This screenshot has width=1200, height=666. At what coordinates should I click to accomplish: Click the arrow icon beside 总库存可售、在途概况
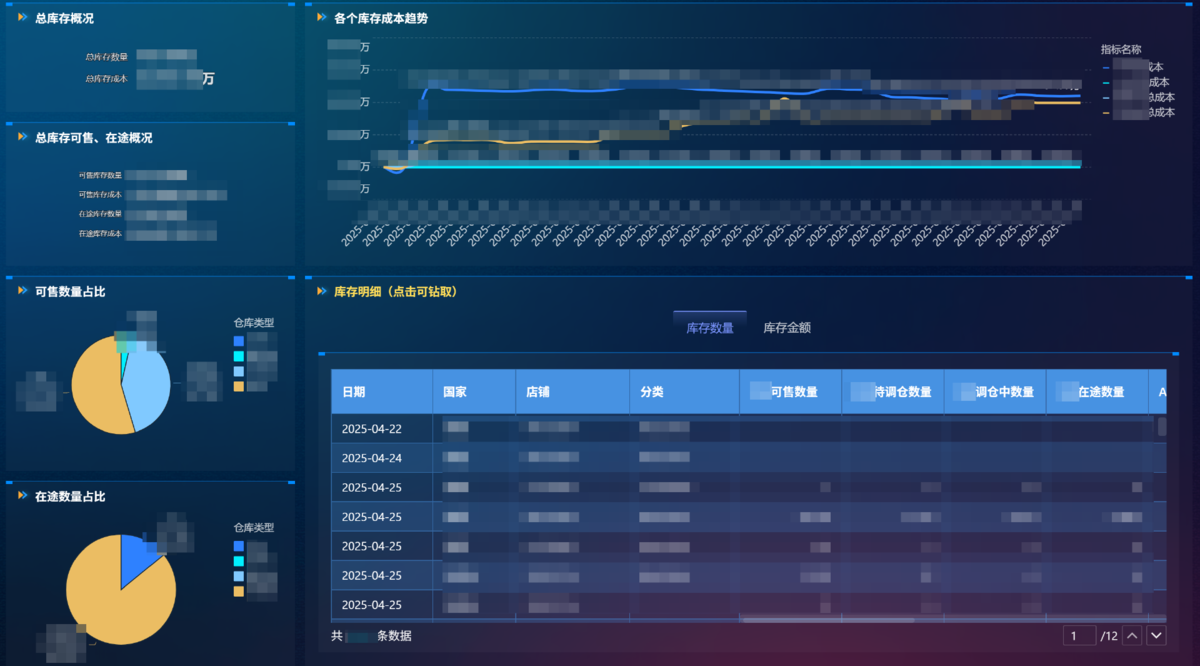[x=22, y=137]
